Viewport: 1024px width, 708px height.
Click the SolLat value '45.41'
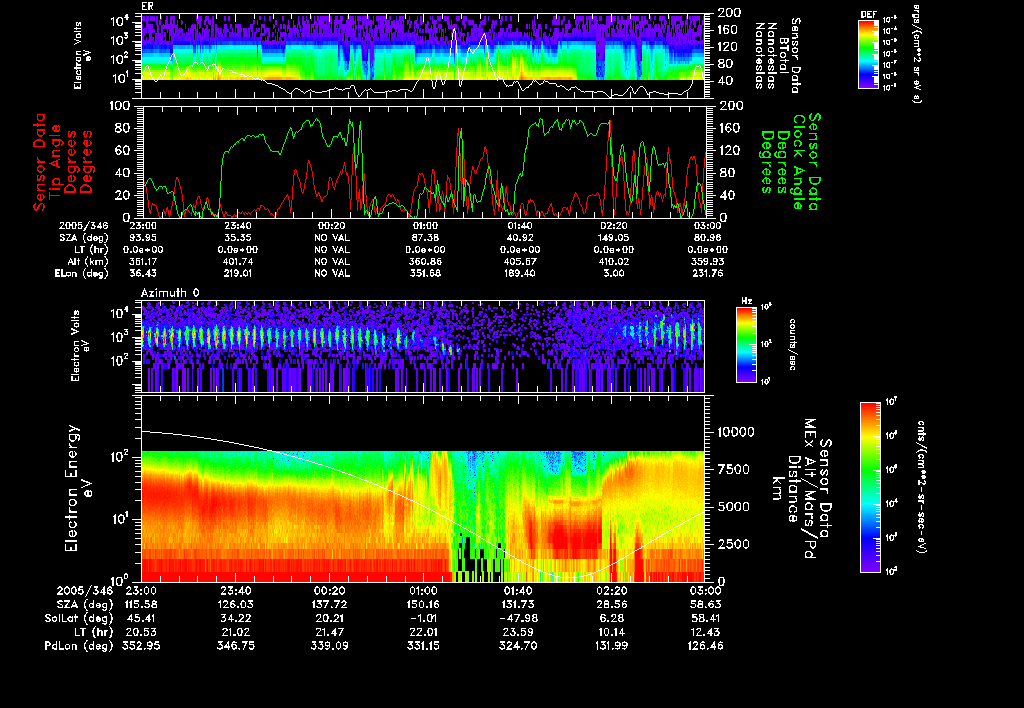tap(141, 619)
